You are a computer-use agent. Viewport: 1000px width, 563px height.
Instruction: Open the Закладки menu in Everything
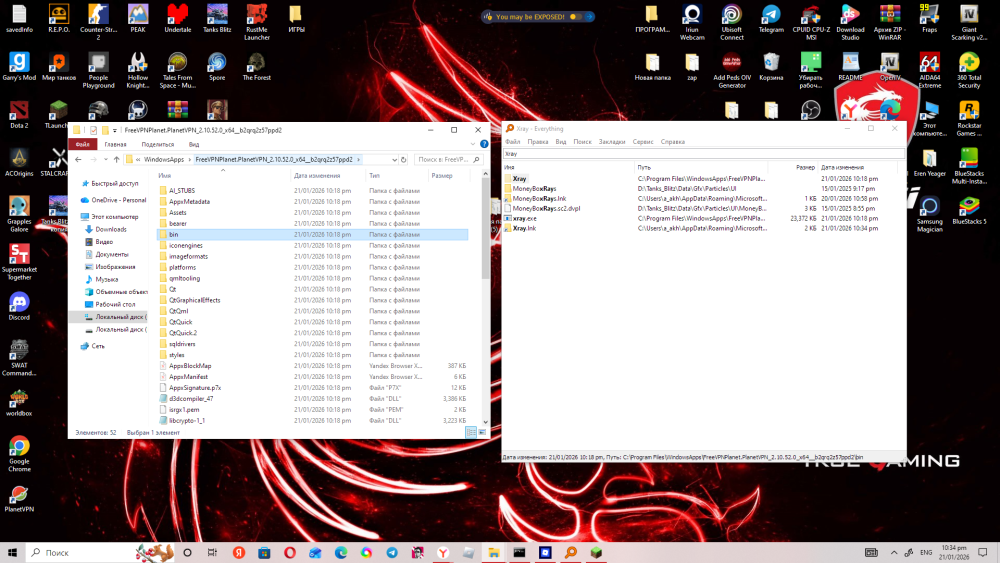(612, 142)
